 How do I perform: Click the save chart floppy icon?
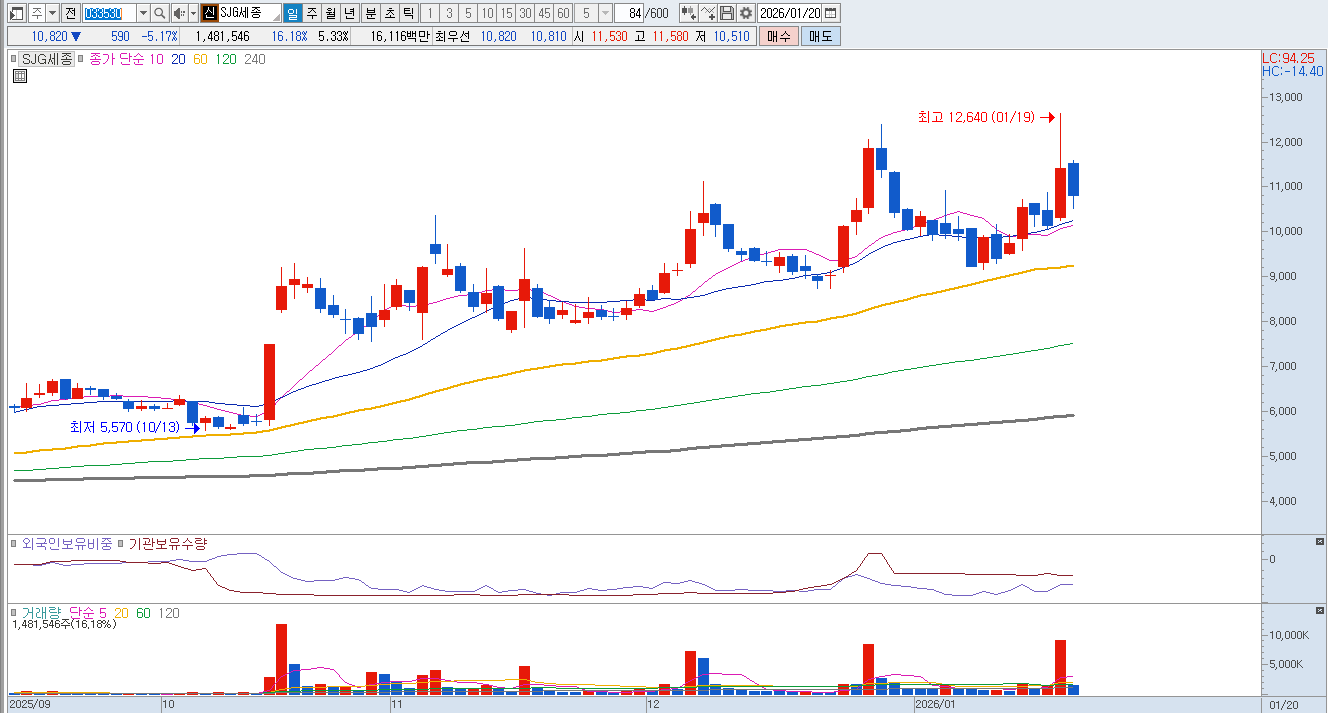pos(727,13)
